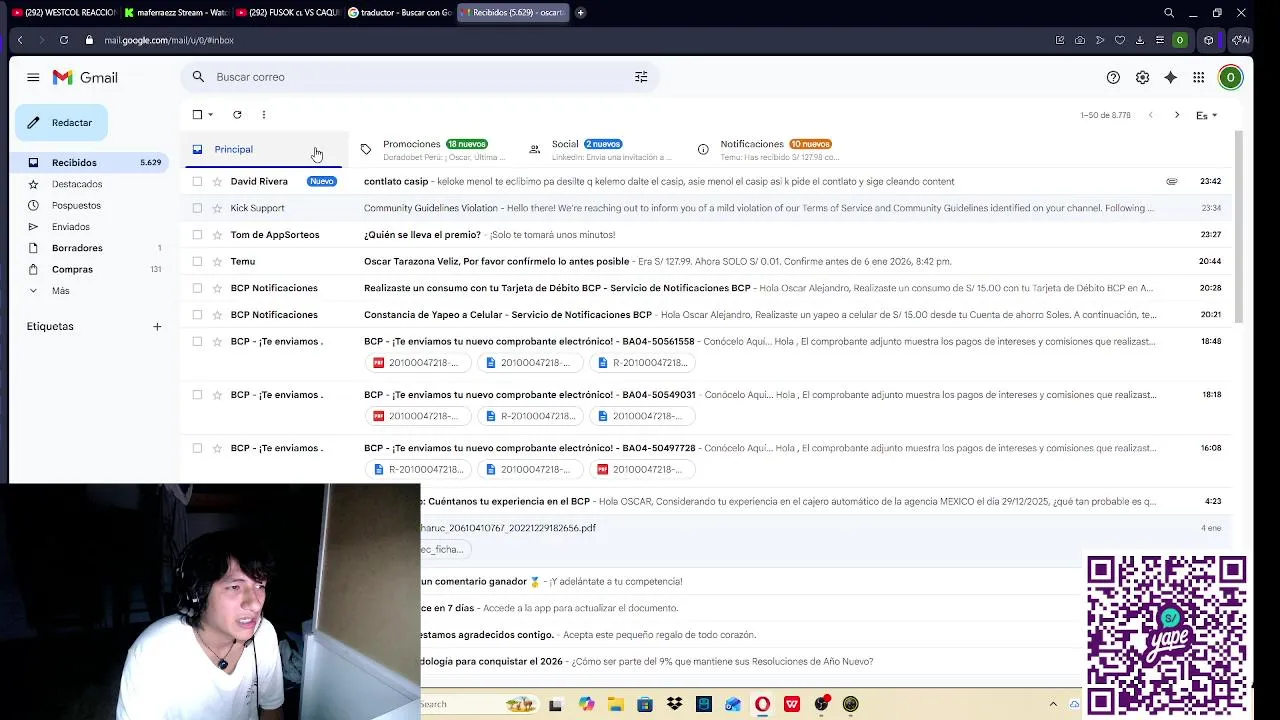Open input language Es dropdown
This screenshot has height=720, width=1280.
(1206, 115)
